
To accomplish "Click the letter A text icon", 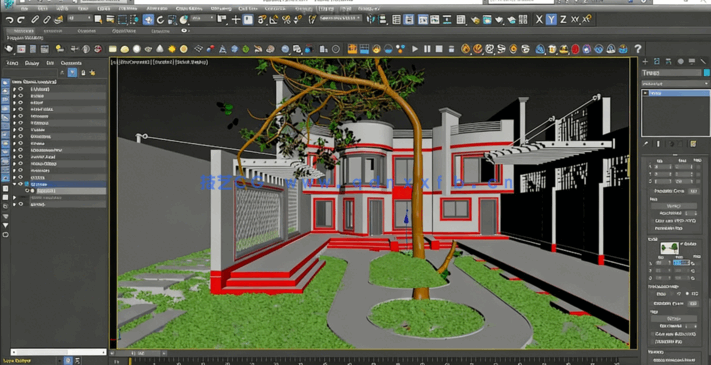I will click(222, 49).
